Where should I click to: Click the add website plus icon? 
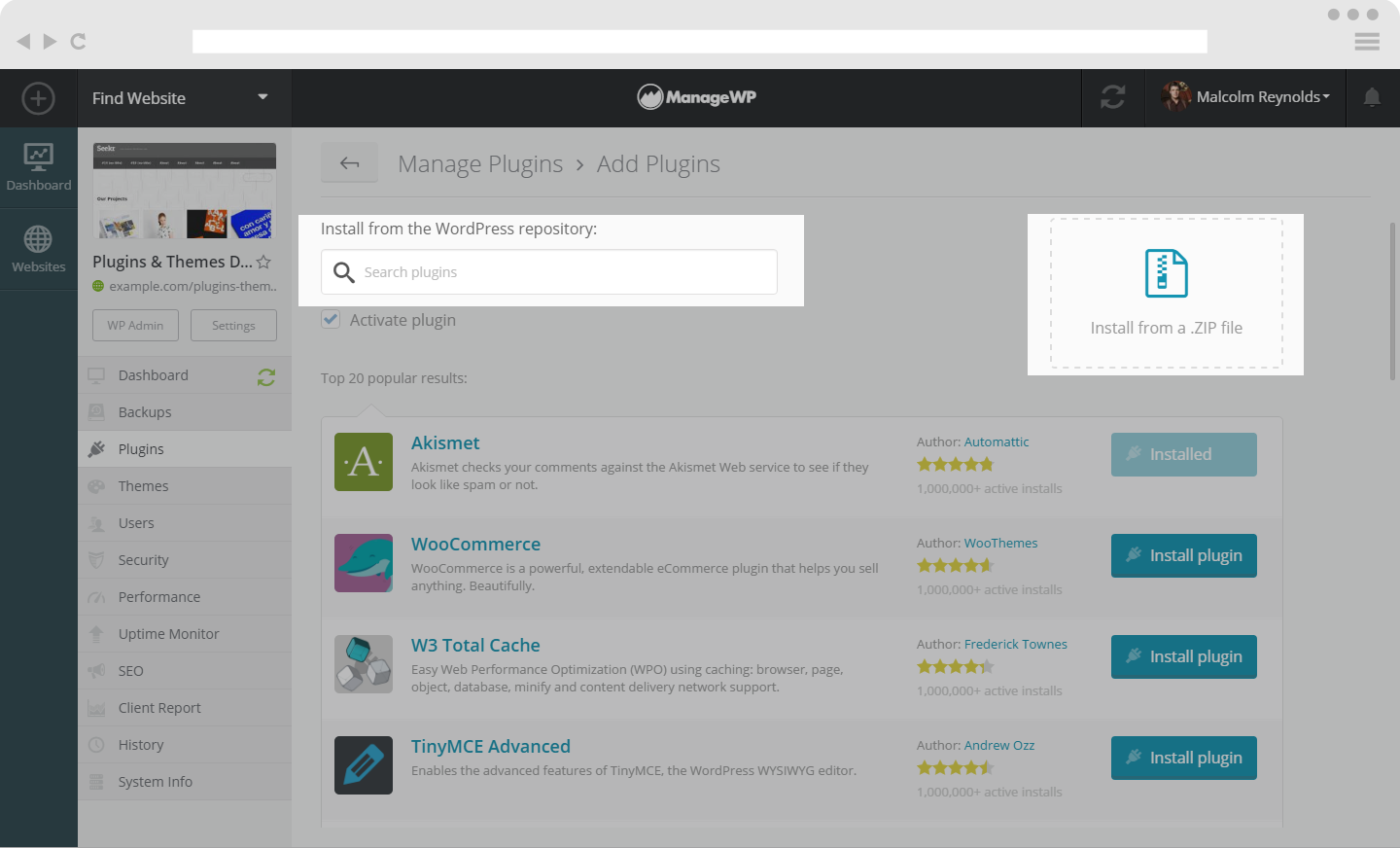tap(38, 98)
